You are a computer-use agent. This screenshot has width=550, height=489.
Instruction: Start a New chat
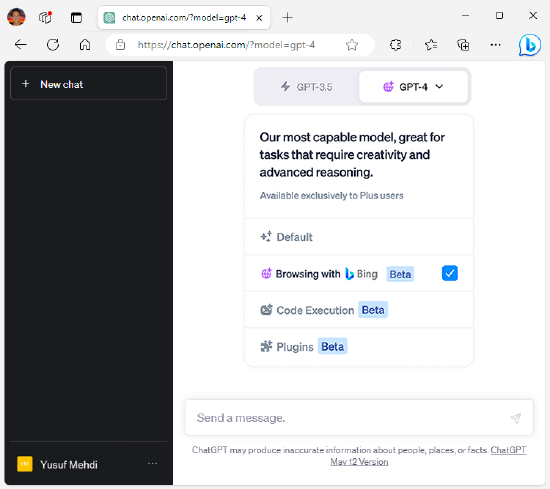pos(88,84)
